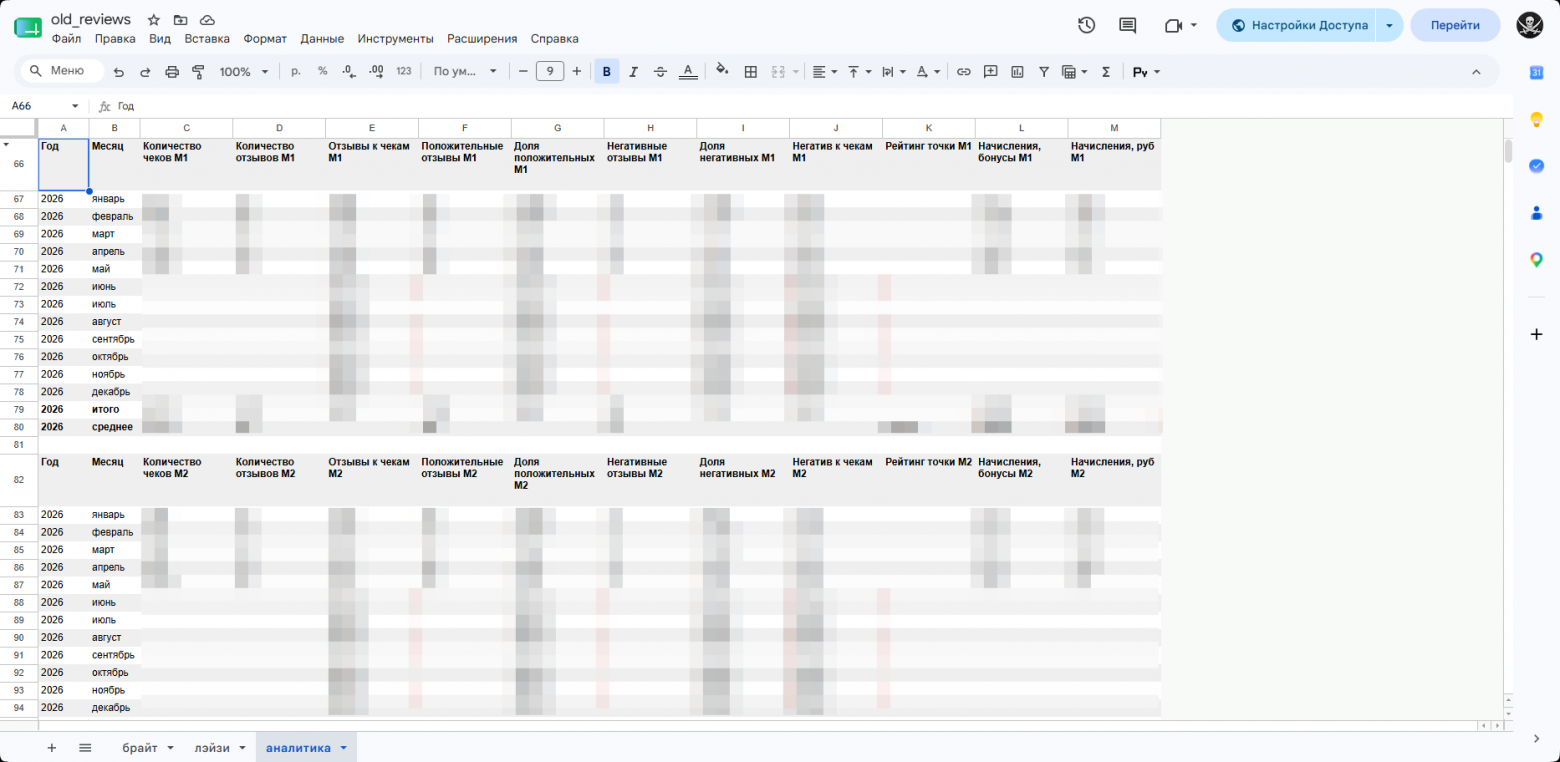Open Keep notes in side panel

1537,119
